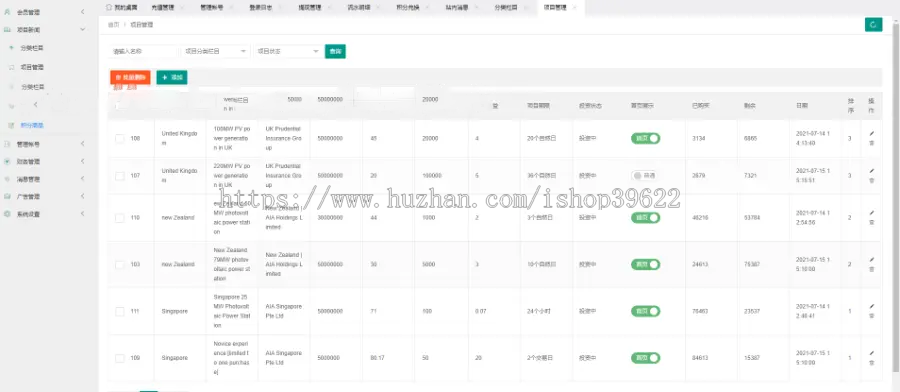900x392 pixels.
Task: Open the editor for row 110 via pencil icon
Action: (872, 212)
